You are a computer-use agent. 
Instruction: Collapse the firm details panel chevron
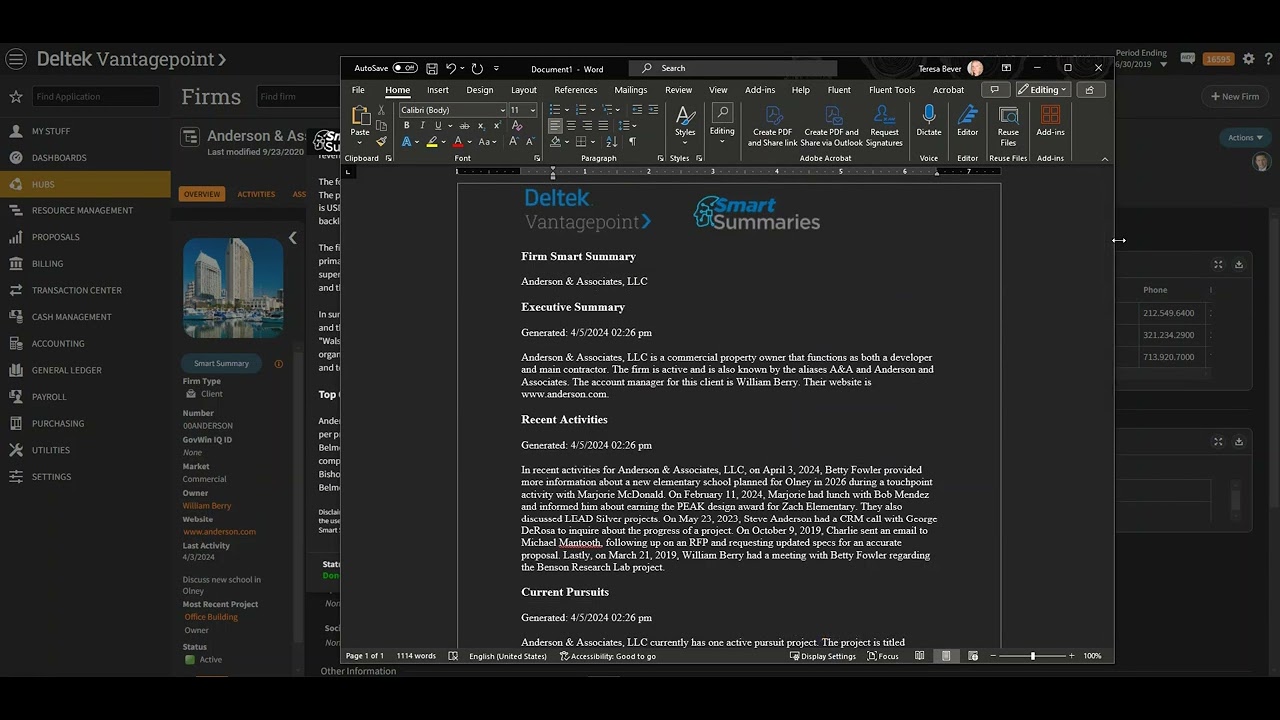293,238
